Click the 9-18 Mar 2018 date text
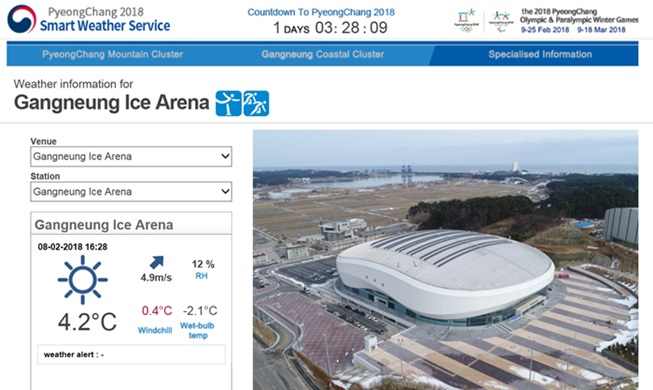This screenshot has width=653, height=390. 601,30
